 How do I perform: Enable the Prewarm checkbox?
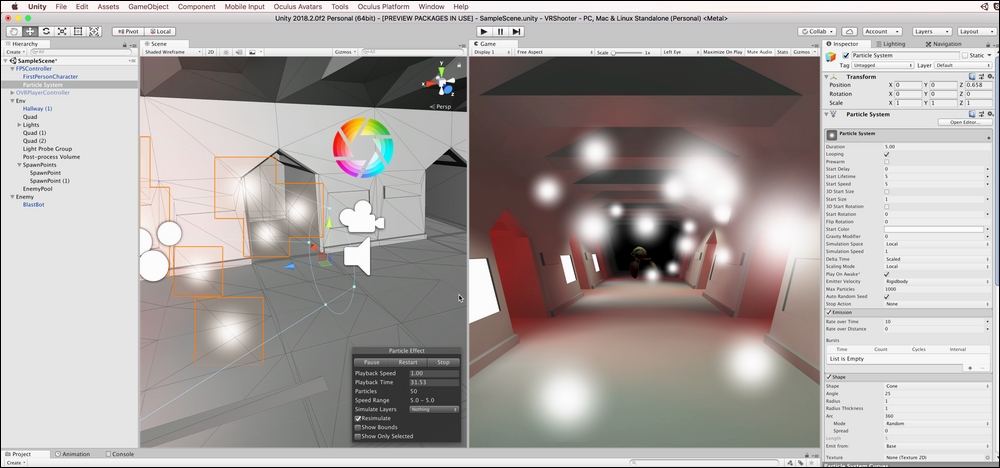886,162
